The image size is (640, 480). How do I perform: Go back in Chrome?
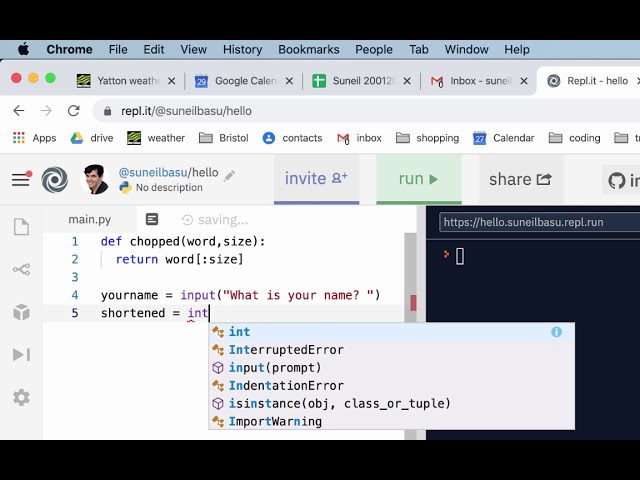coord(19,111)
